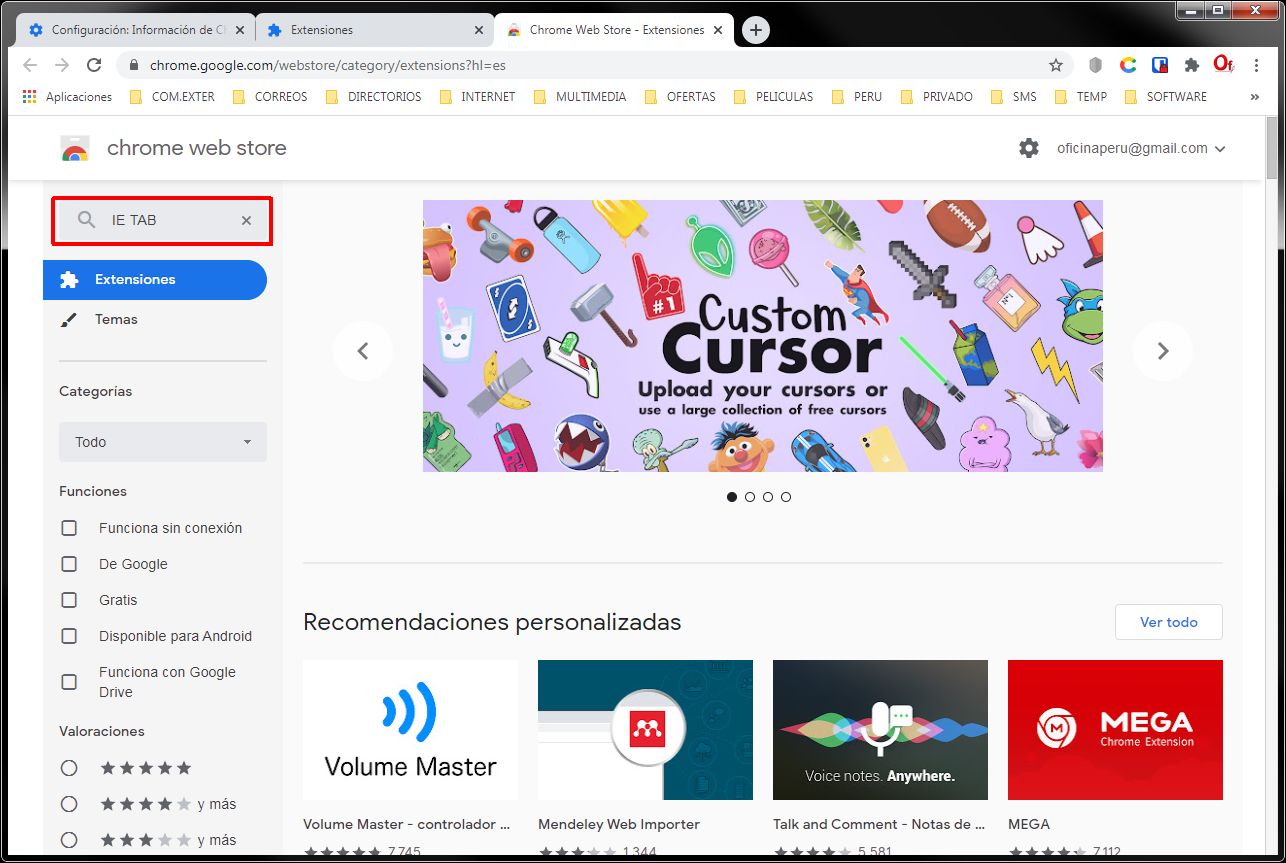Show next carousel banner
The image size is (1286, 863).
pos(1162,351)
